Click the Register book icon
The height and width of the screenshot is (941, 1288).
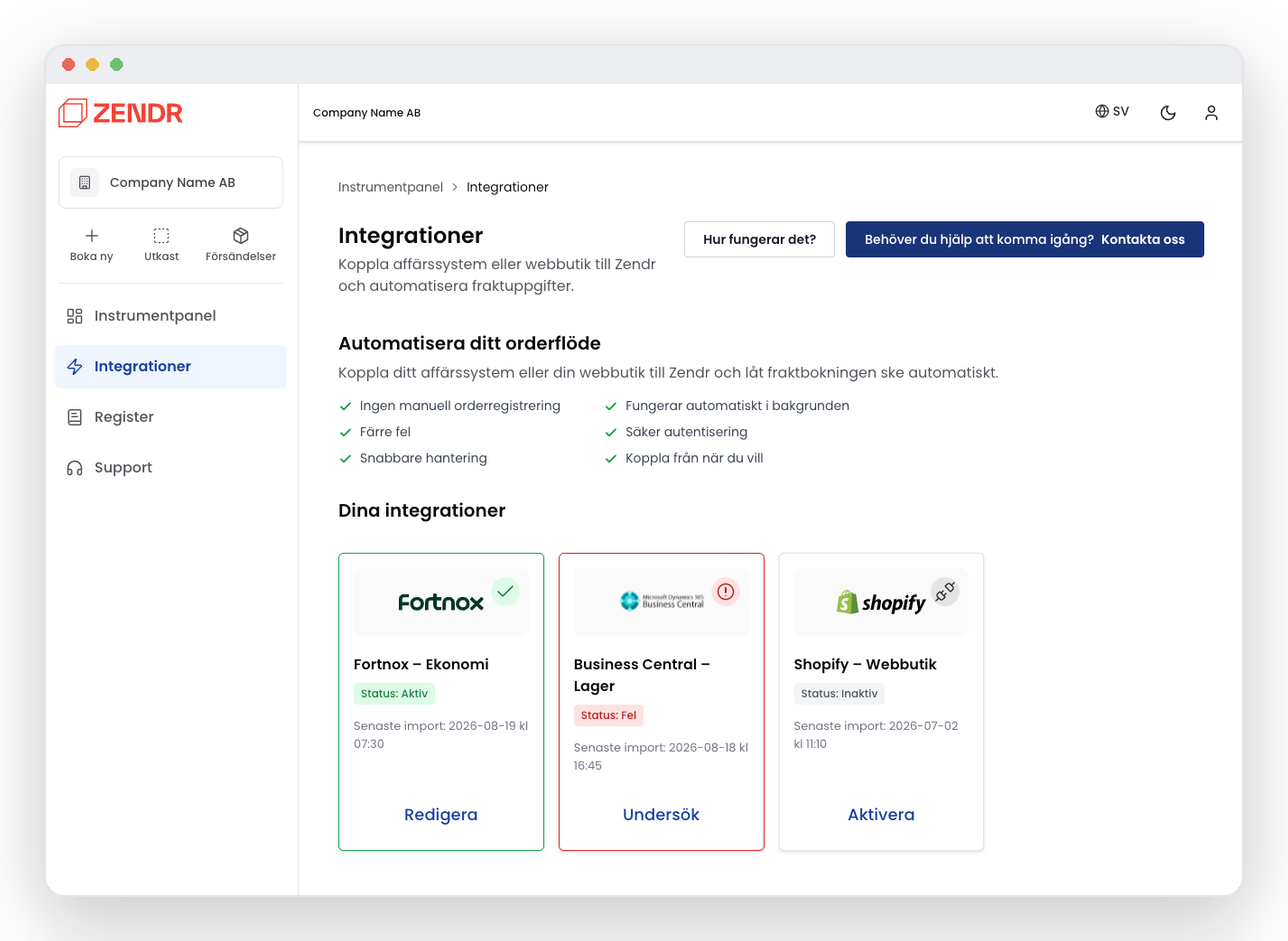pyautogui.click(x=74, y=417)
